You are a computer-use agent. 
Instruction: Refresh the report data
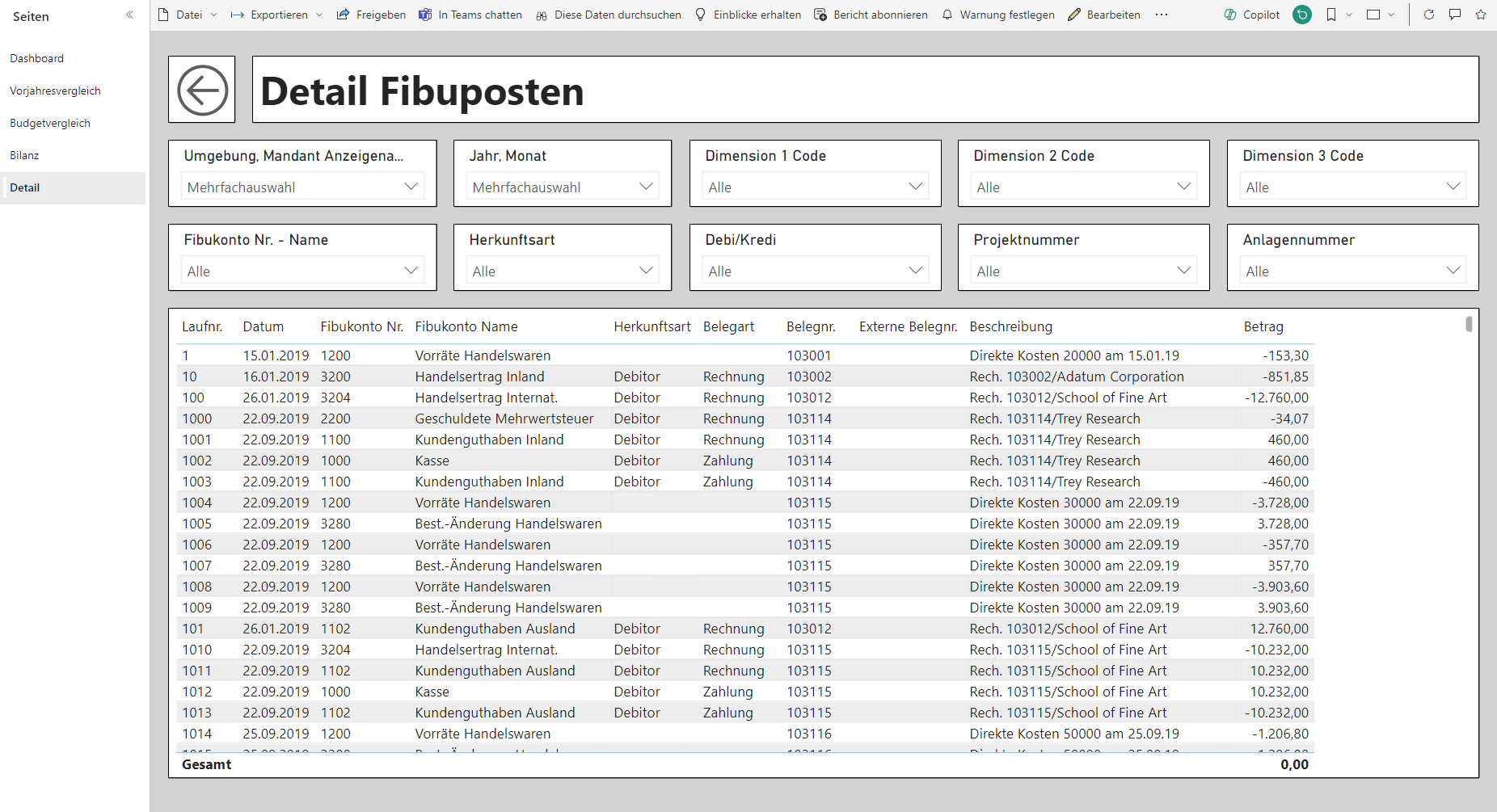tap(1429, 15)
